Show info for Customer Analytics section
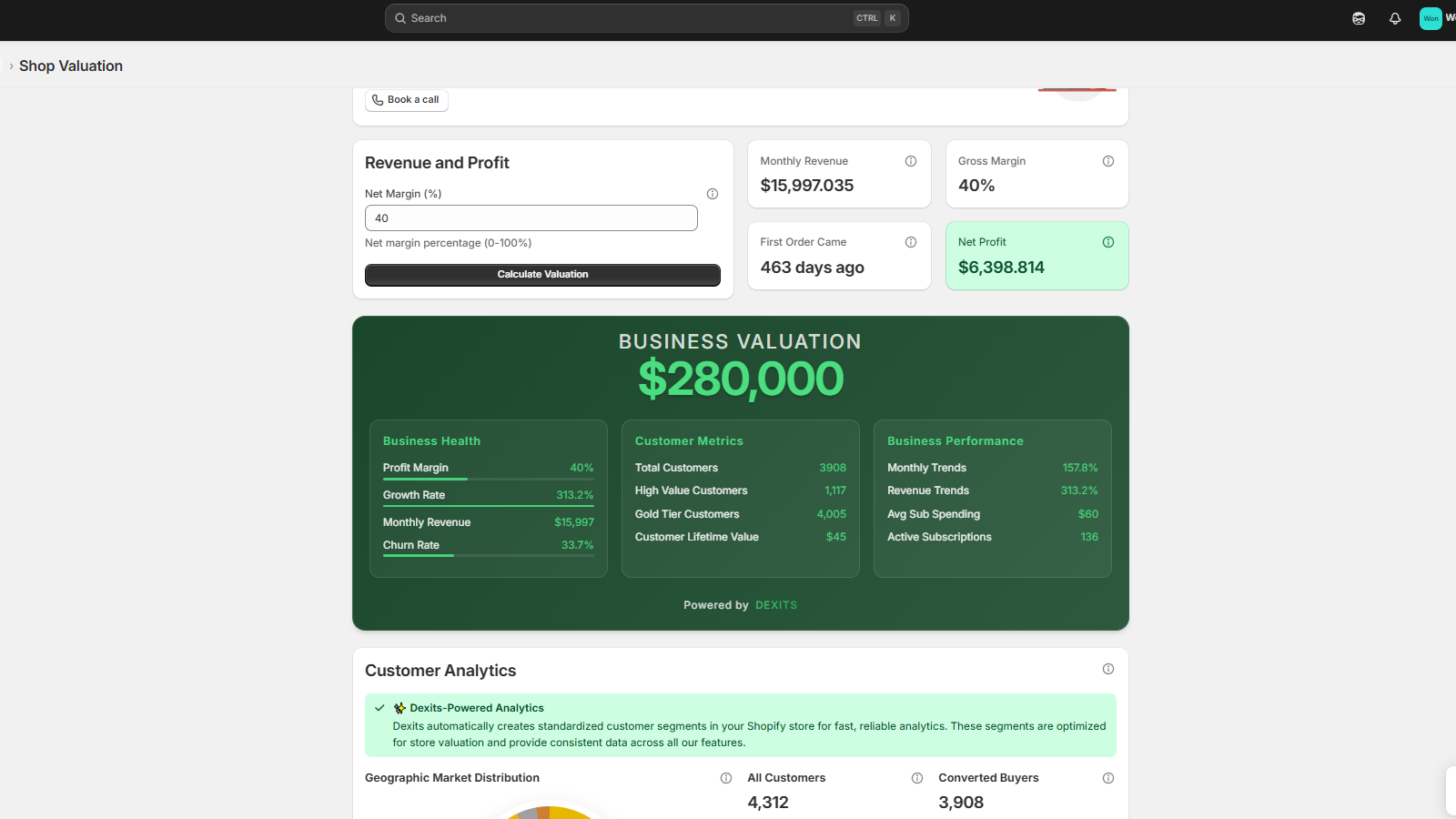This screenshot has width=1456, height=819. coord(1108,669)
